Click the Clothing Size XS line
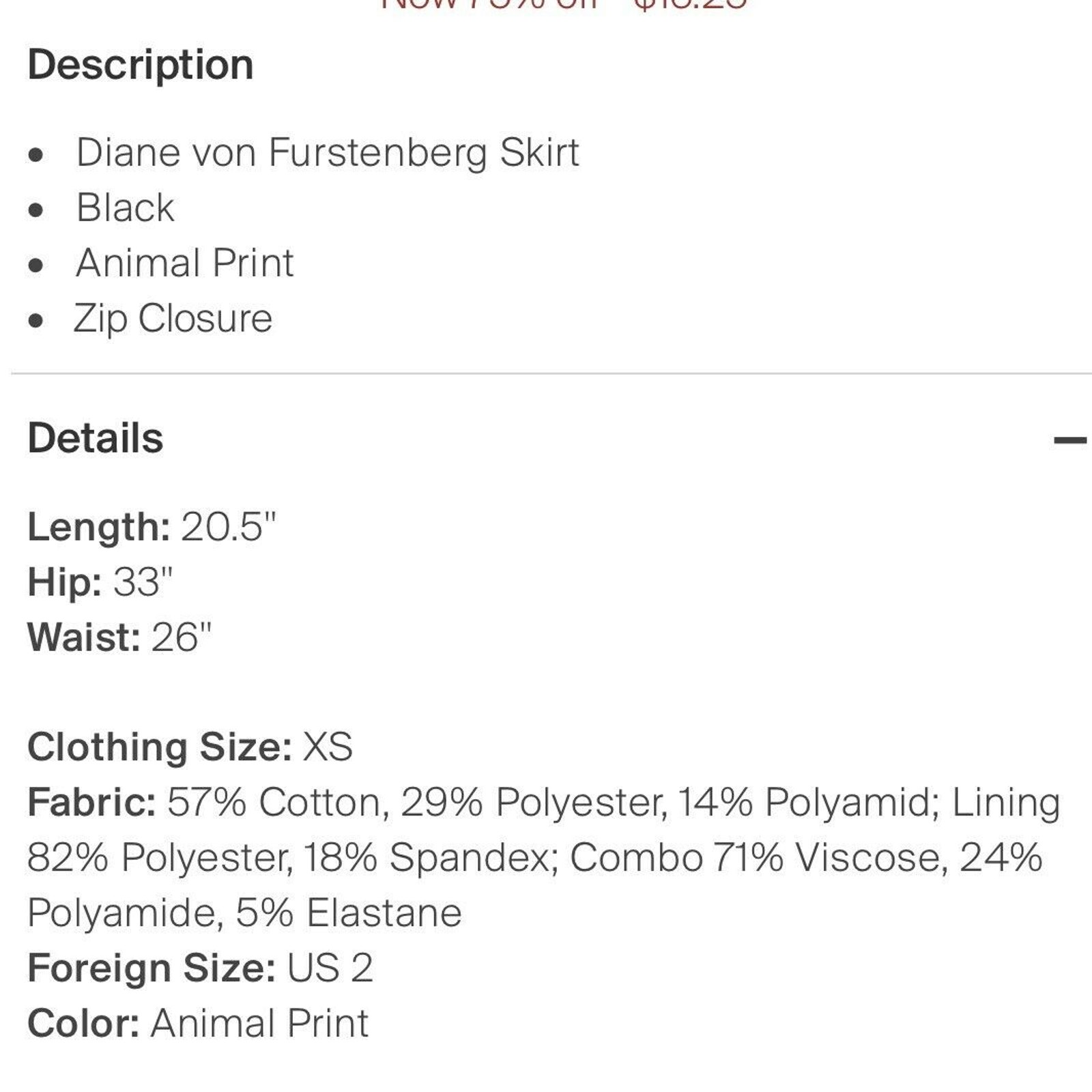 click(190, 747)
